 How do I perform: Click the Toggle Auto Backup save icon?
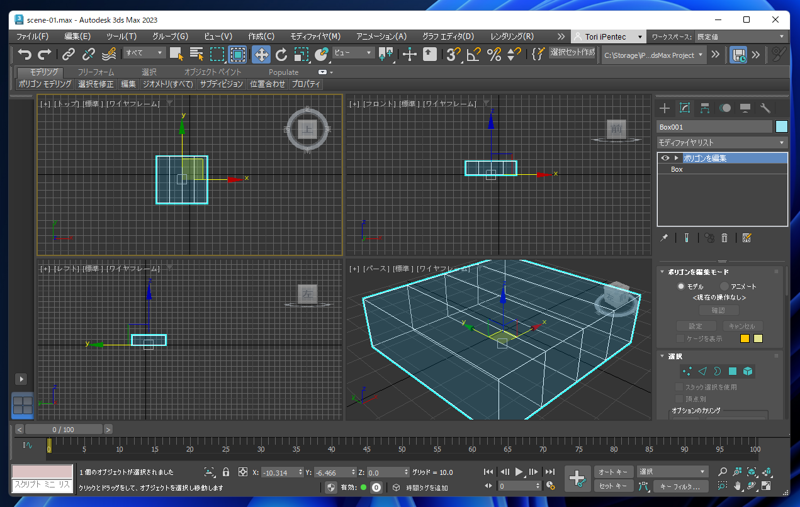tap(738, 55)
